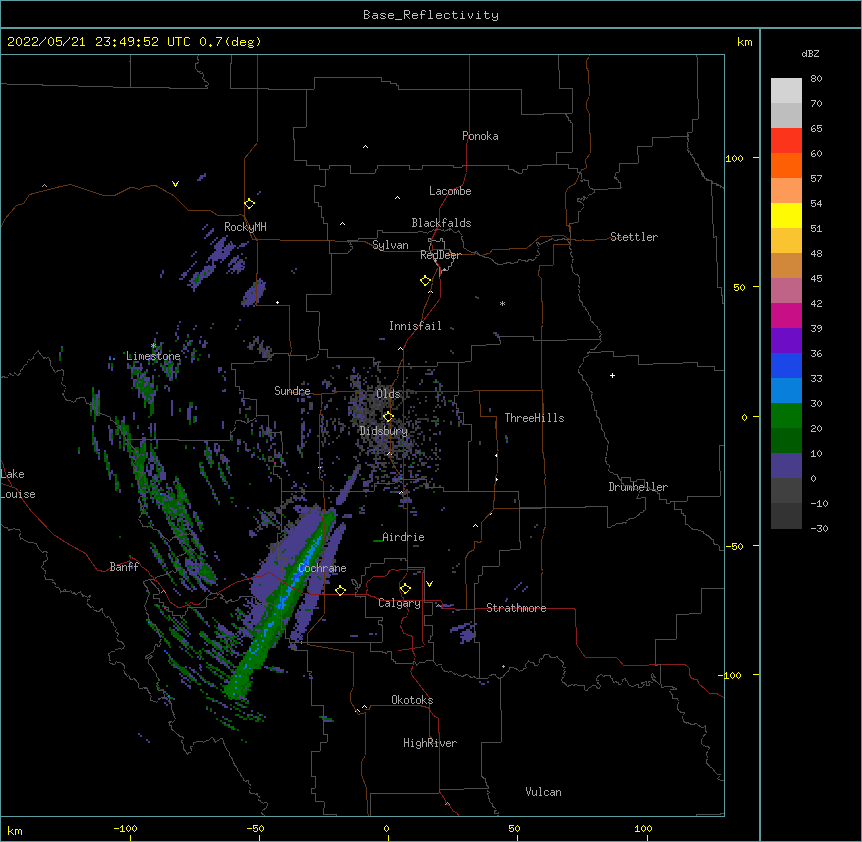Click the Ponoka city label
The image size is (862, 842).
(480, 136)
